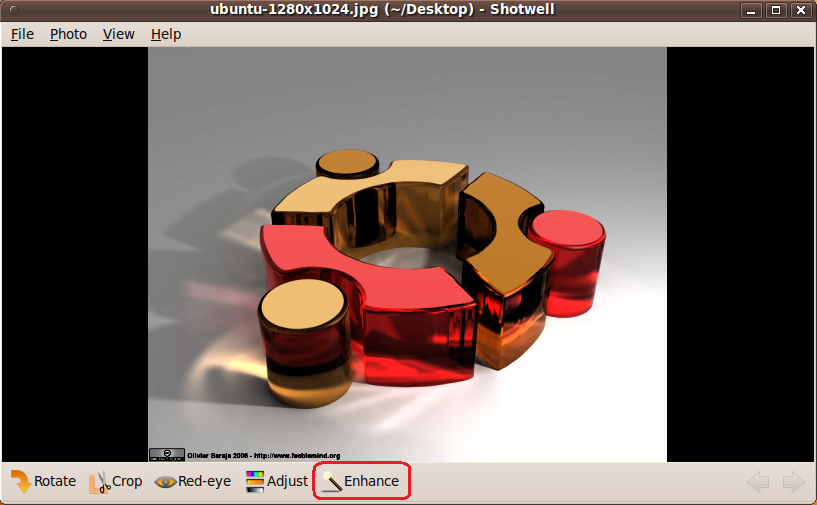Close the Shotwell window
817x505 pixels.
click(x=799, y=10)
